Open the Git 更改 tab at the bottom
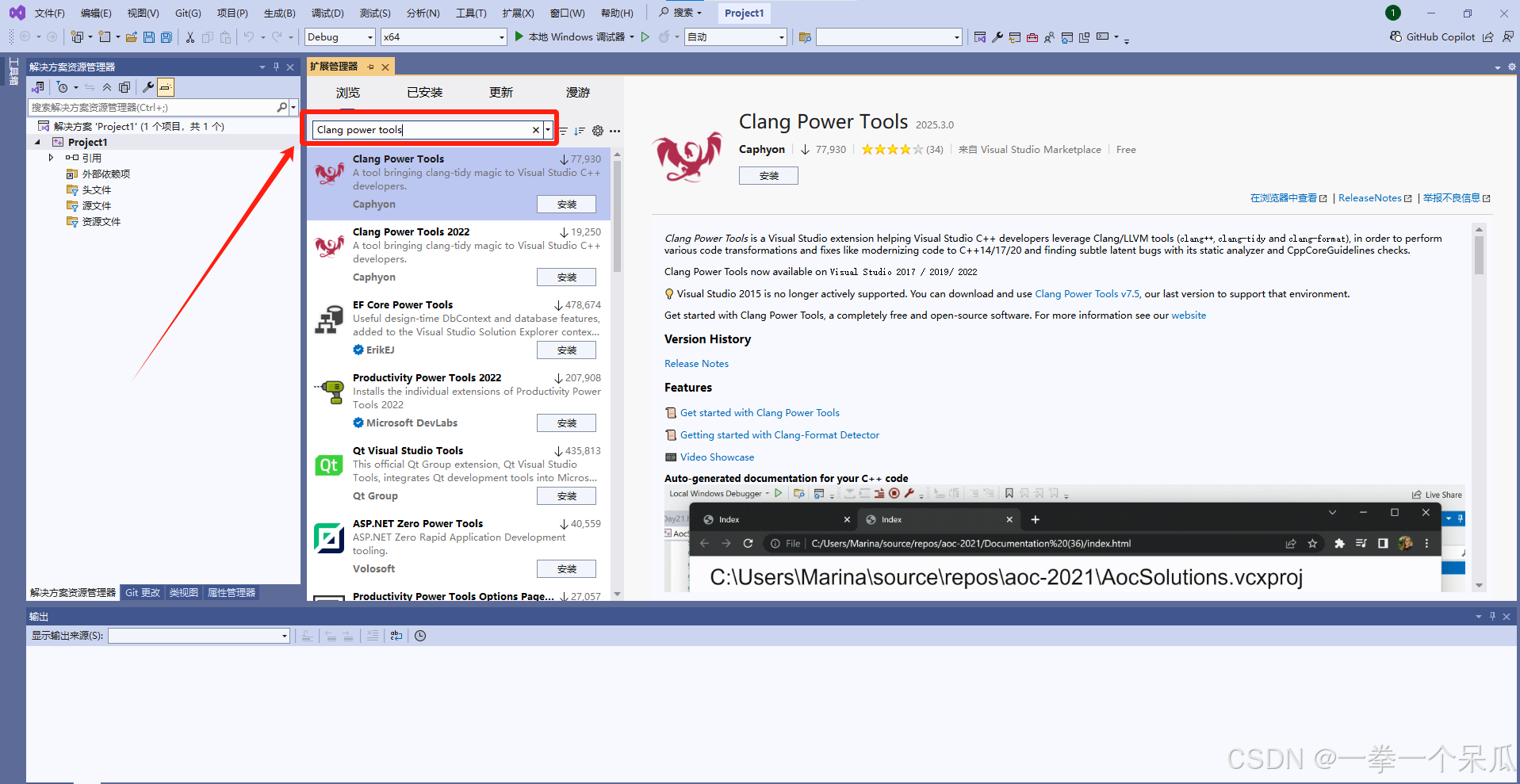This screenshot has height=784, width=1520. pyautogui.click(x=142, y=592)
